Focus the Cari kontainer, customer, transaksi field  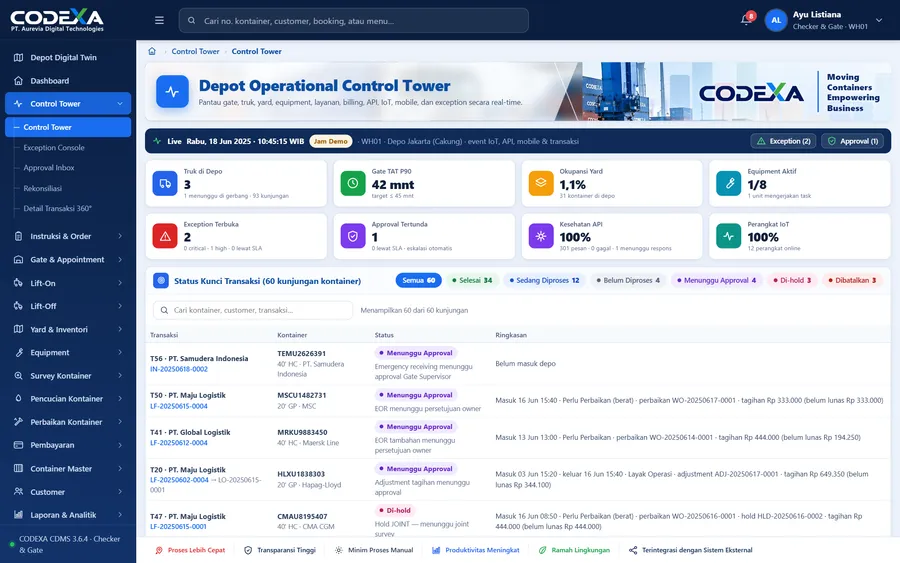[253, 310]
